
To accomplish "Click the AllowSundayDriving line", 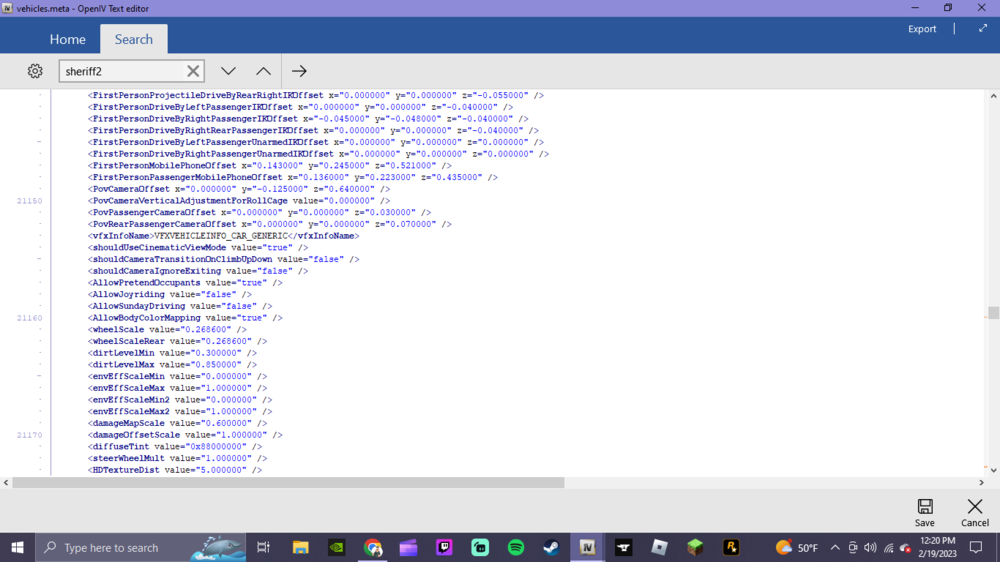I will coord(180,306).
